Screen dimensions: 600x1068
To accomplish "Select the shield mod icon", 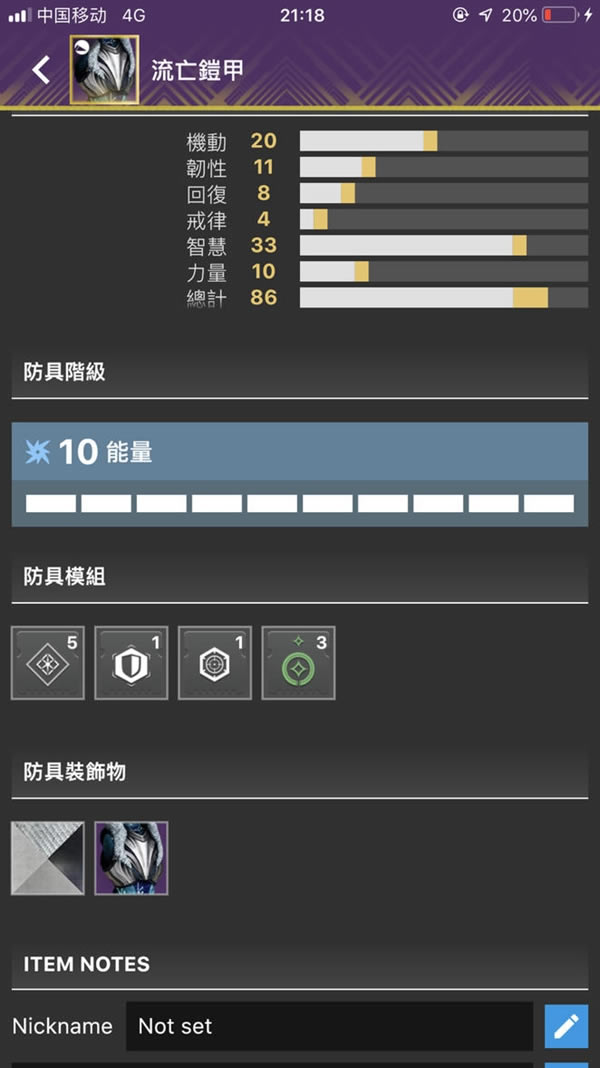I will pyautogui.click(x=131, y=663).
